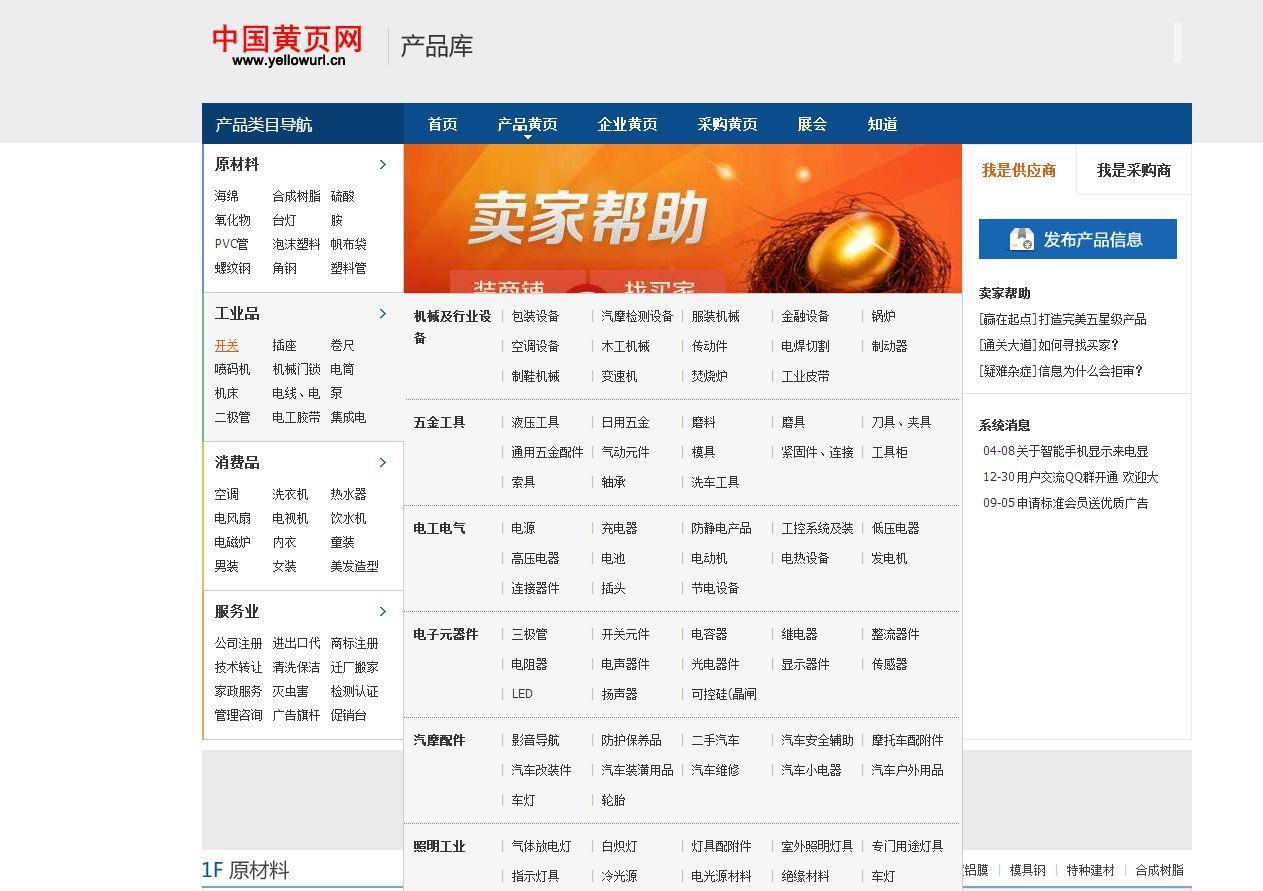Viewport: 1263px width, 891px height.
Task: Click the pencil icon on 发布产品信息 button
Action: pos(1022,239)
